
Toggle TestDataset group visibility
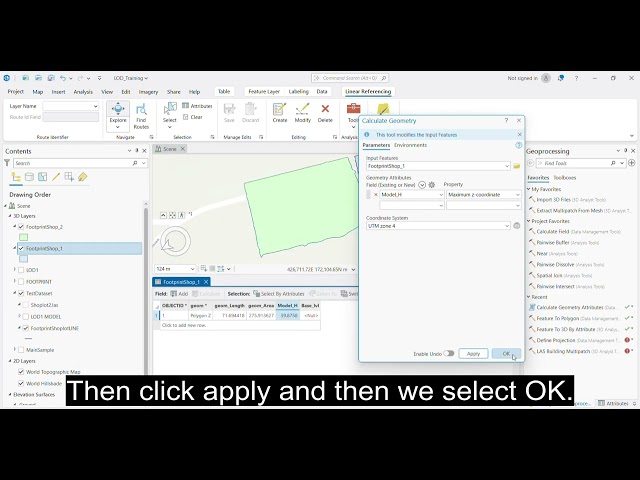(21, 293)
